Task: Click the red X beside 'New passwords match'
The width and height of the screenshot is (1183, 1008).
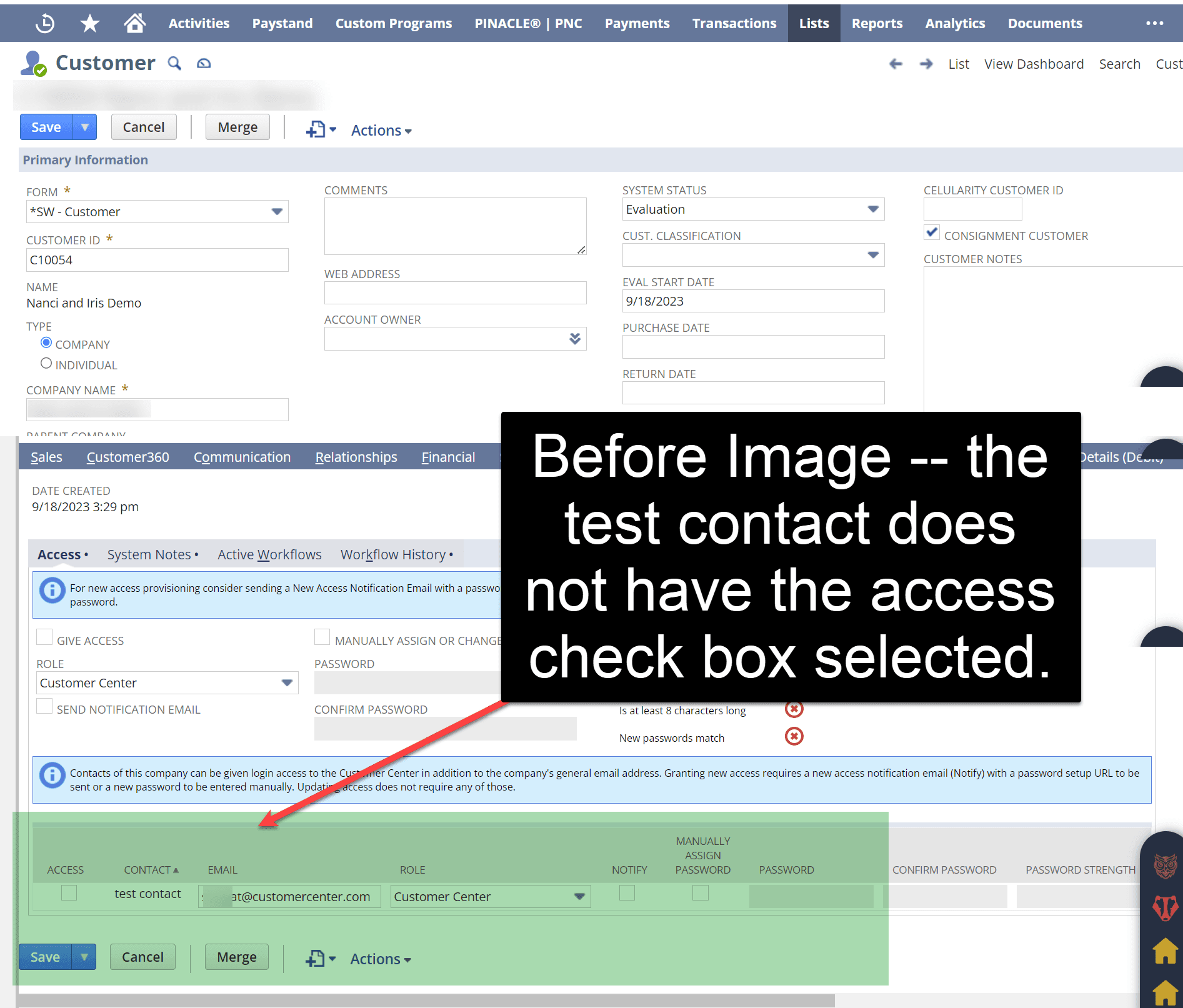Action: click(794, 737)
